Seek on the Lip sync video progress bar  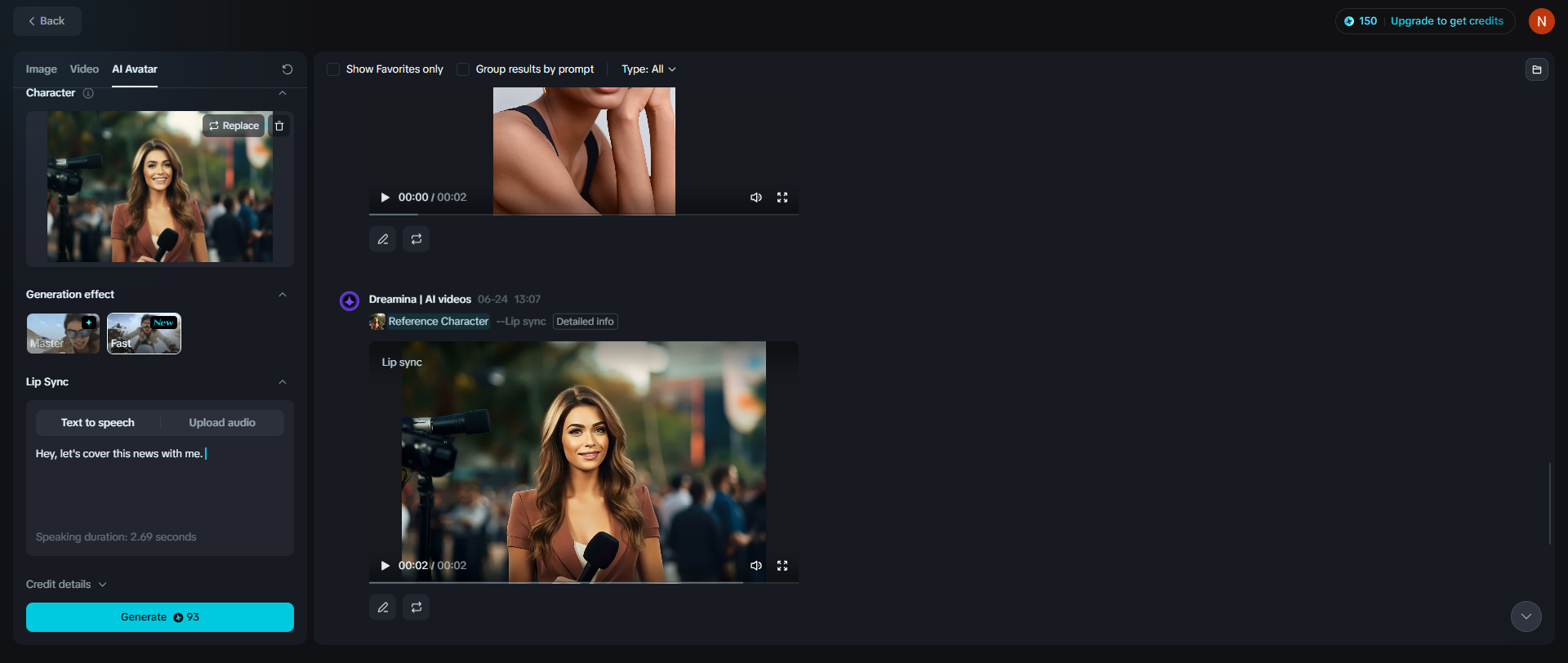click(x=584, y=582)
